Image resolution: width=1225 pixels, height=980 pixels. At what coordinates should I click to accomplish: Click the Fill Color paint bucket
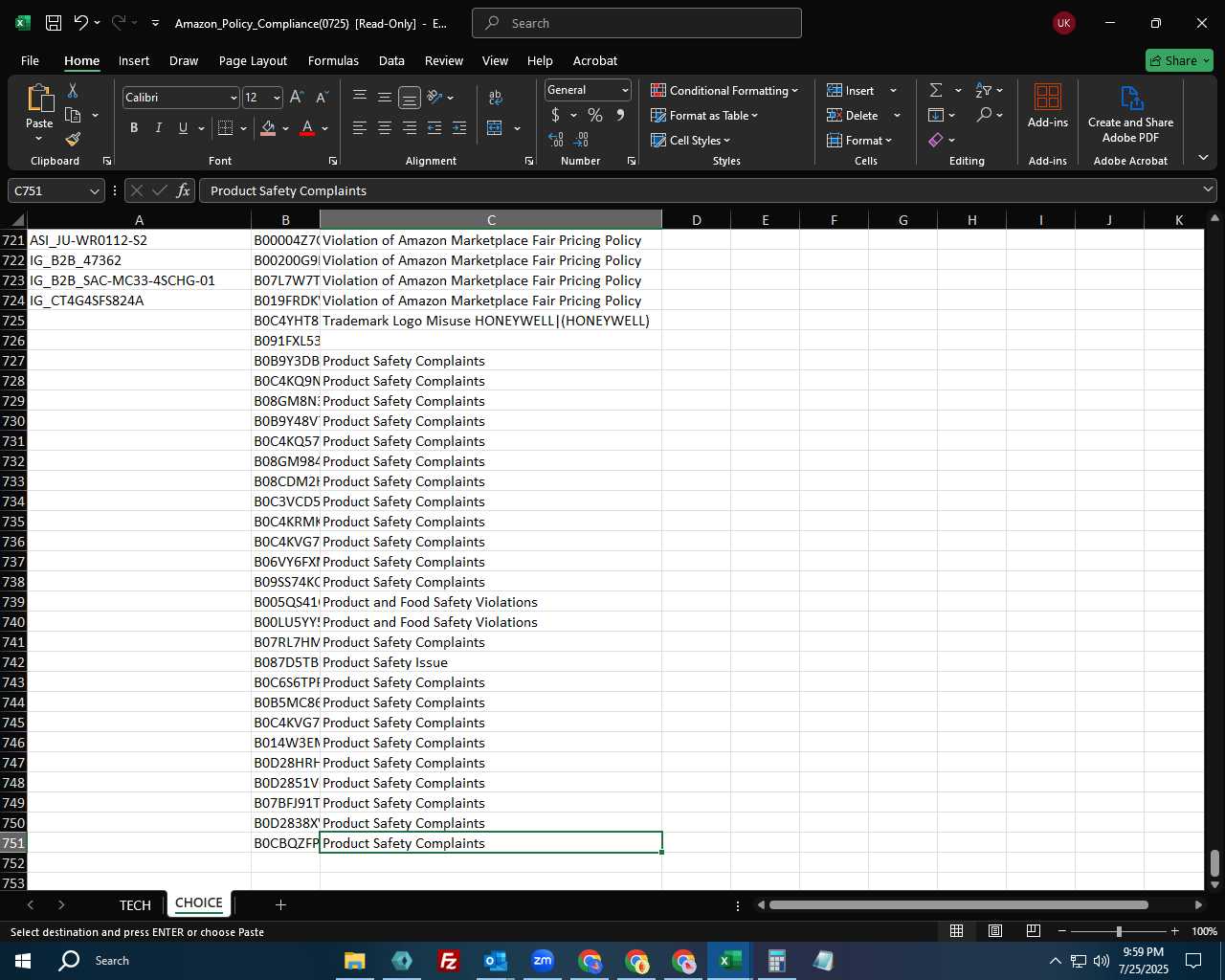pos(268,128)
